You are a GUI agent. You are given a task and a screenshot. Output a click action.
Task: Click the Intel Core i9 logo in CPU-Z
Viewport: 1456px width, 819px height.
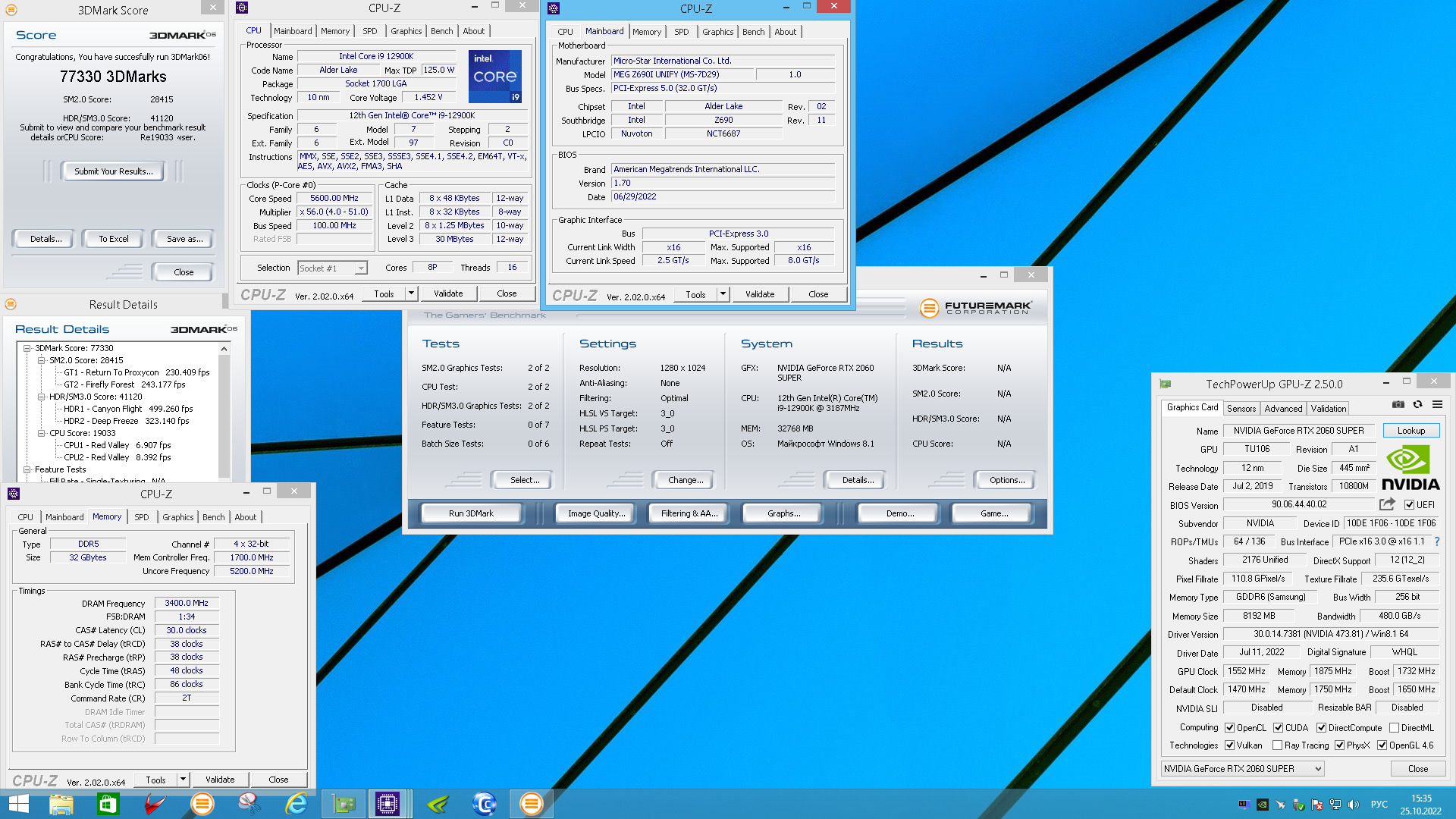(x=495, y=77)
